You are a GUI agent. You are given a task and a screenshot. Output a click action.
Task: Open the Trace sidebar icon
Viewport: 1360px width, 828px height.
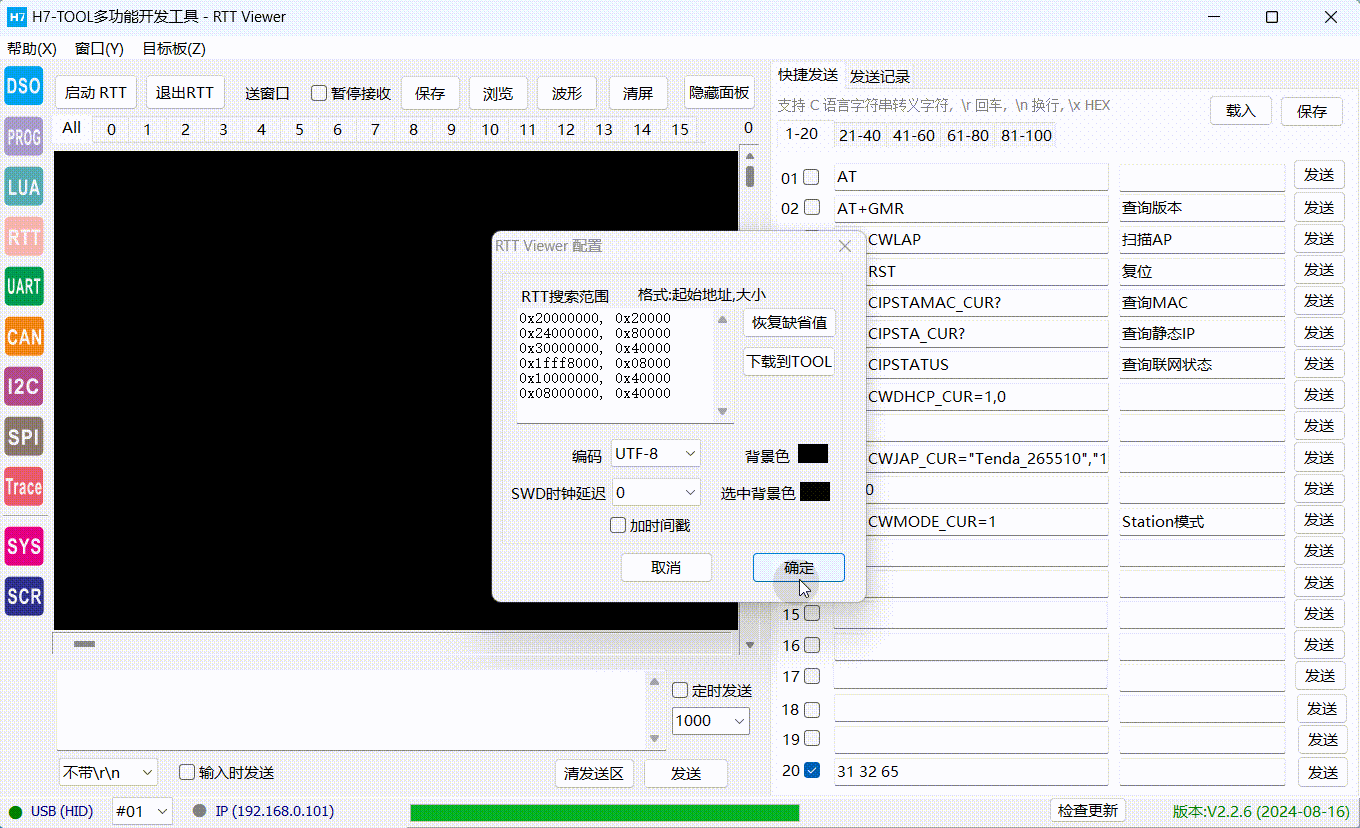(24, 487)
